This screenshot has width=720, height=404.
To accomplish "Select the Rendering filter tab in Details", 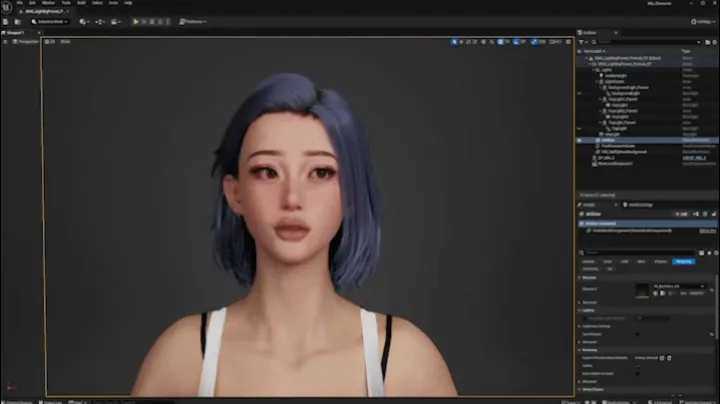I will pyautogui.click(x=683, y=261).
